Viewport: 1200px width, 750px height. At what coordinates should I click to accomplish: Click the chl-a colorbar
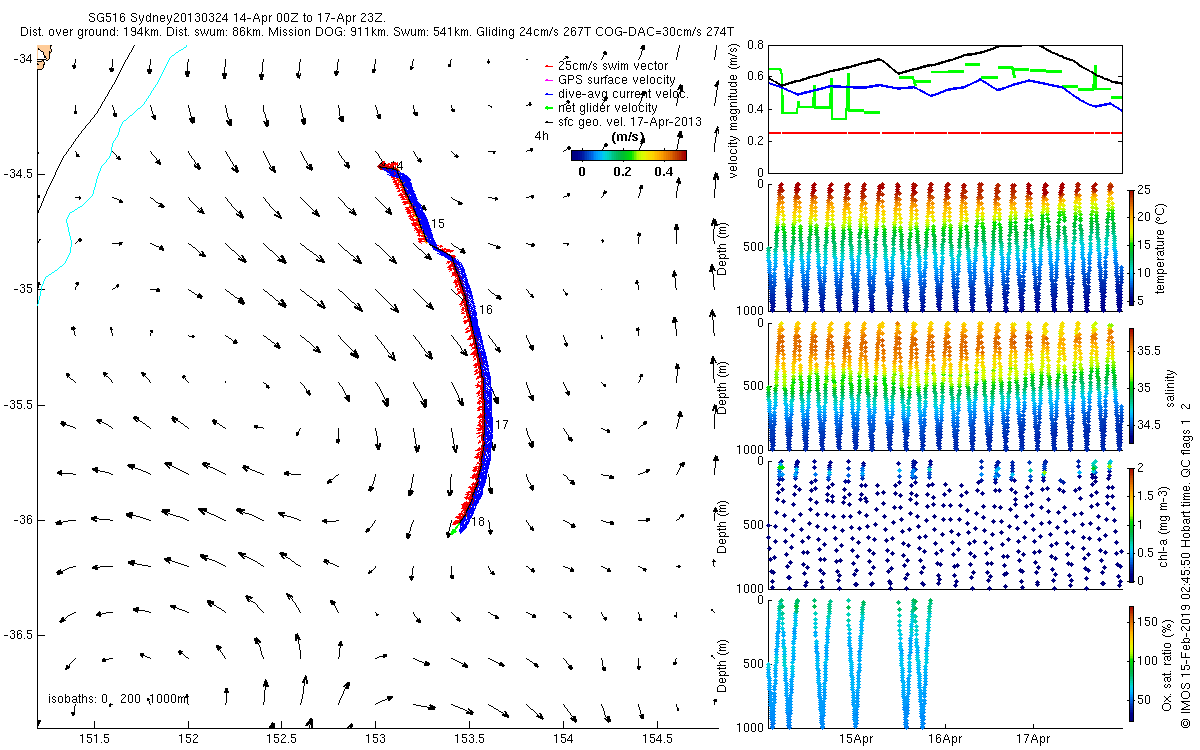1130,523
